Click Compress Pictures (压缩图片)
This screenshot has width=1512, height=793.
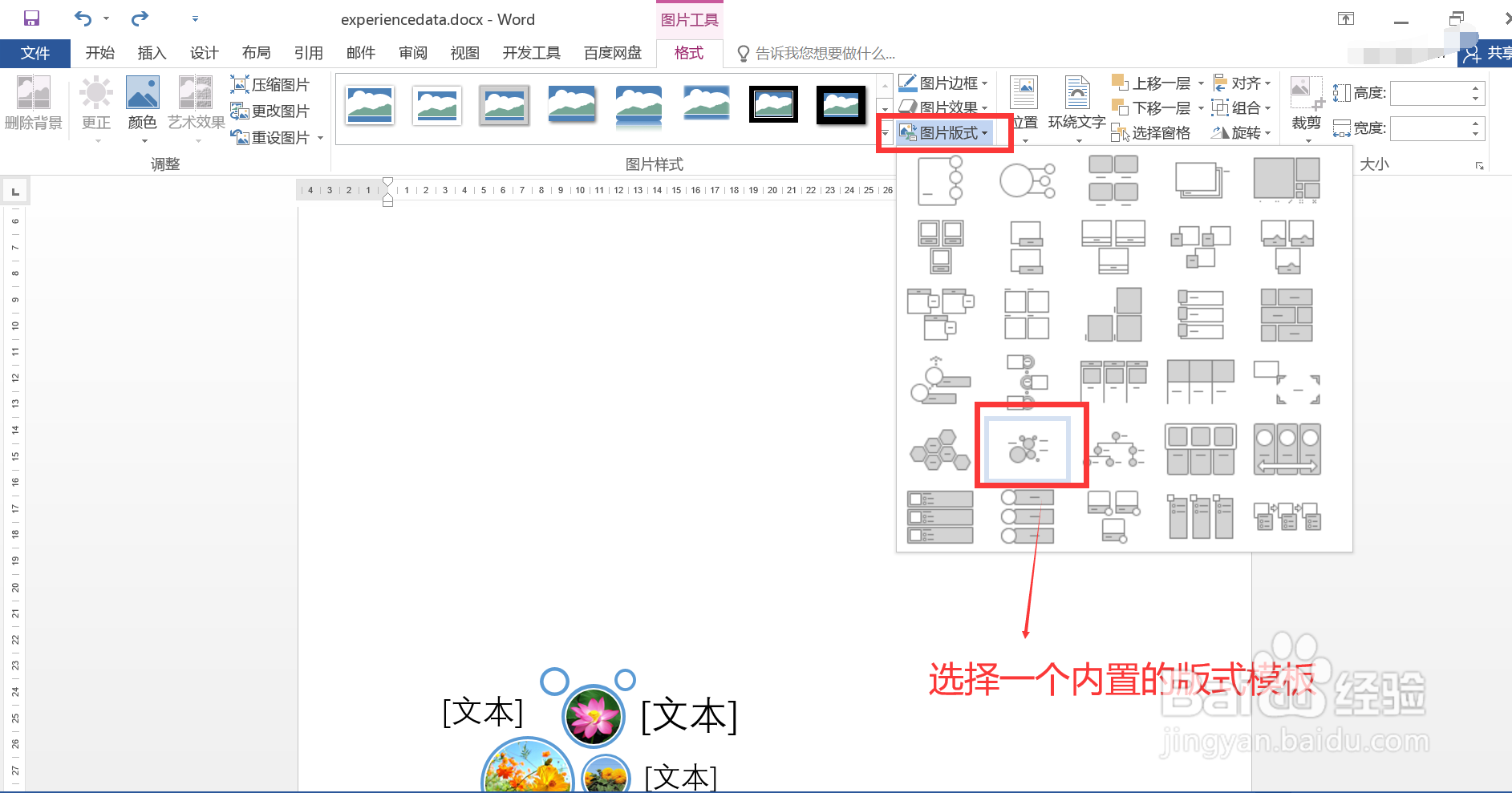271,83
